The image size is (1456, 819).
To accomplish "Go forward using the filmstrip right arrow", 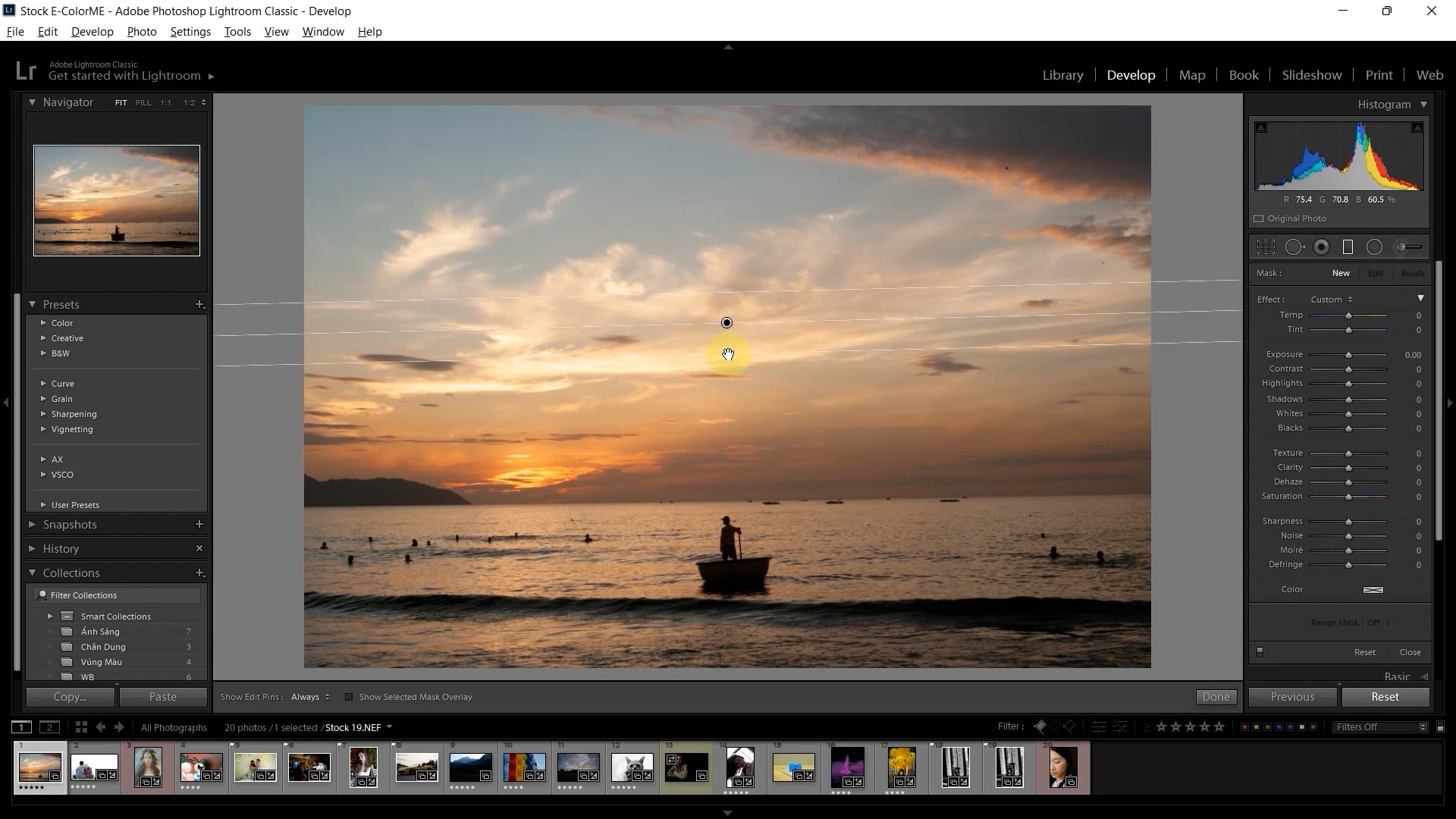I will coord(119,727).
